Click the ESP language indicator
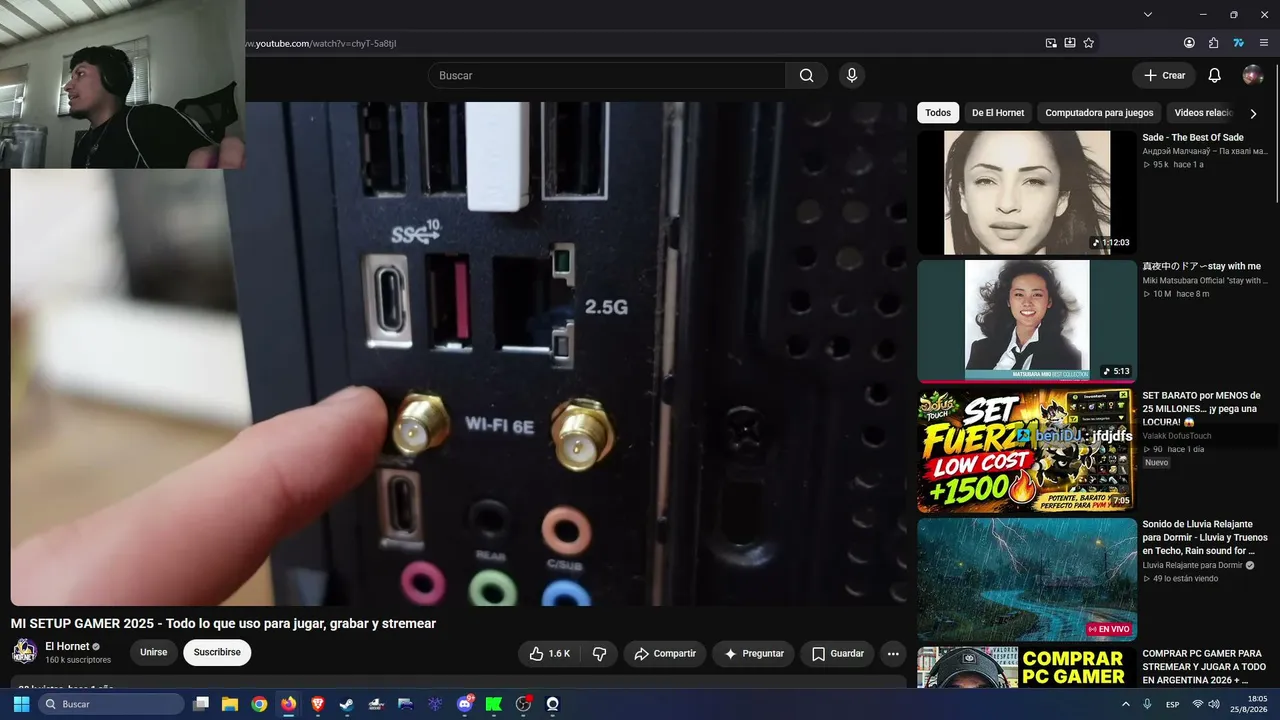 pos(1173,704)
